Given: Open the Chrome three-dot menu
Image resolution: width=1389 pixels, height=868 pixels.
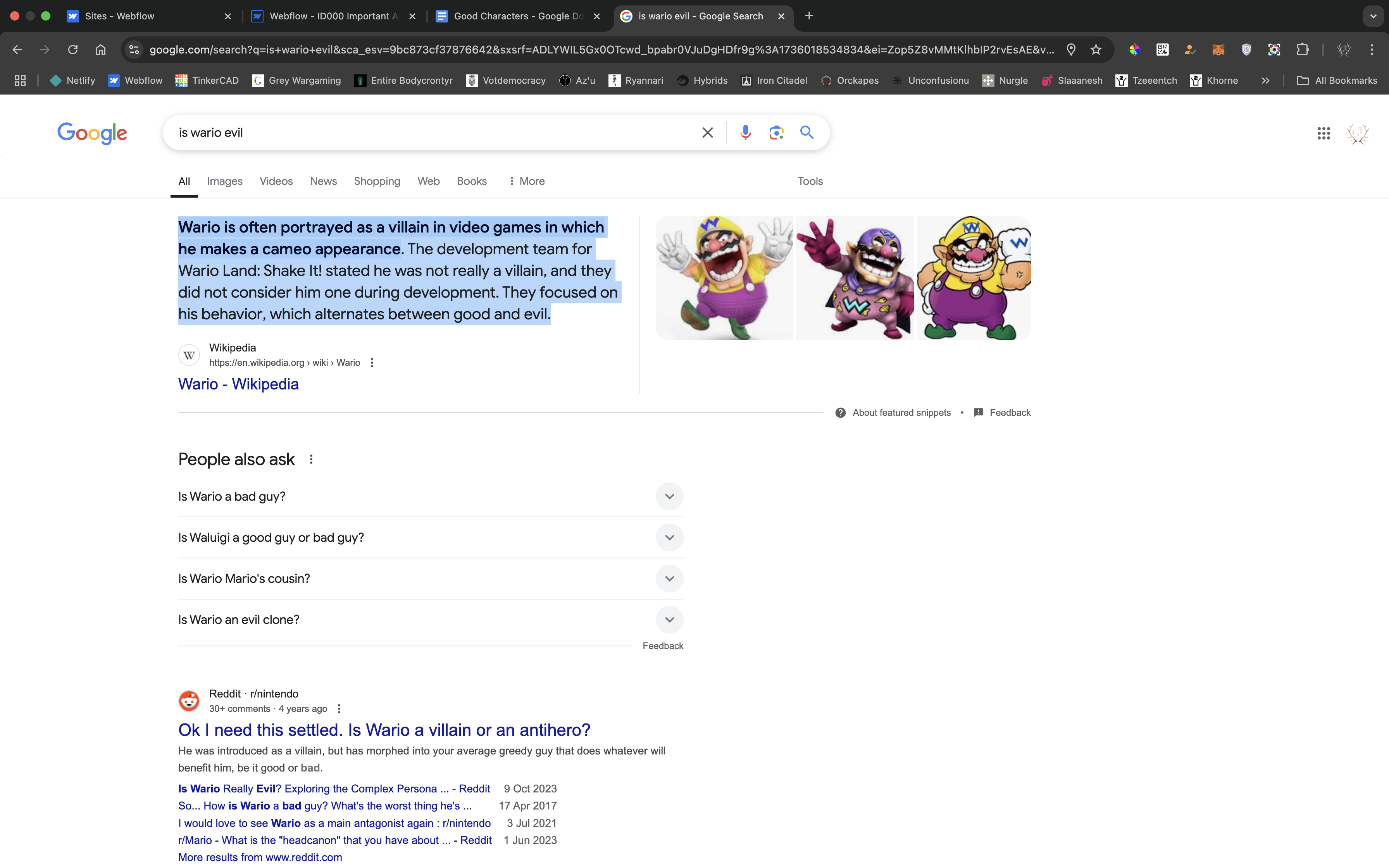Looking at the screenshot, I should [1372, 49].
